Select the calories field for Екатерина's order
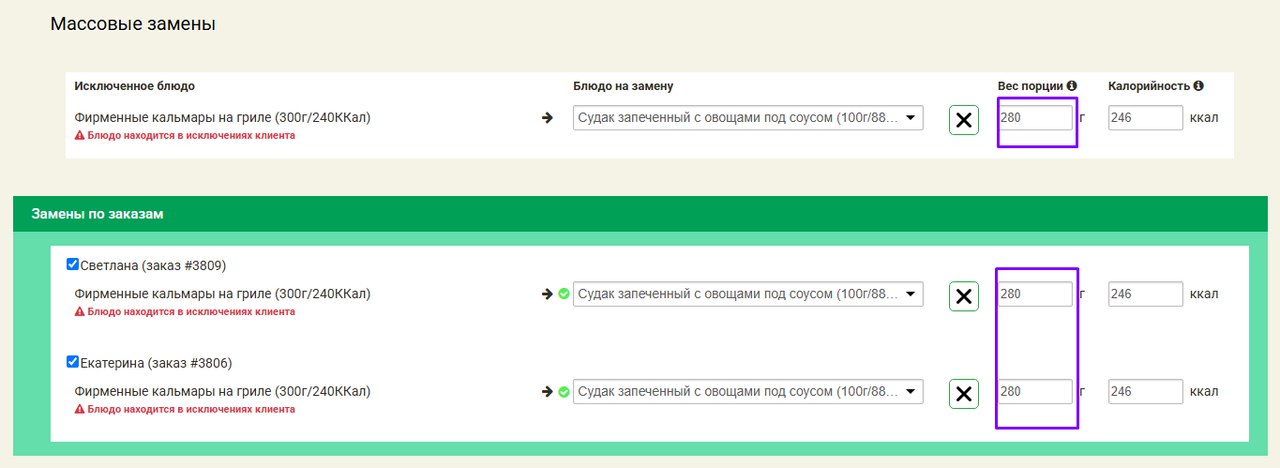 (1145, 392)
